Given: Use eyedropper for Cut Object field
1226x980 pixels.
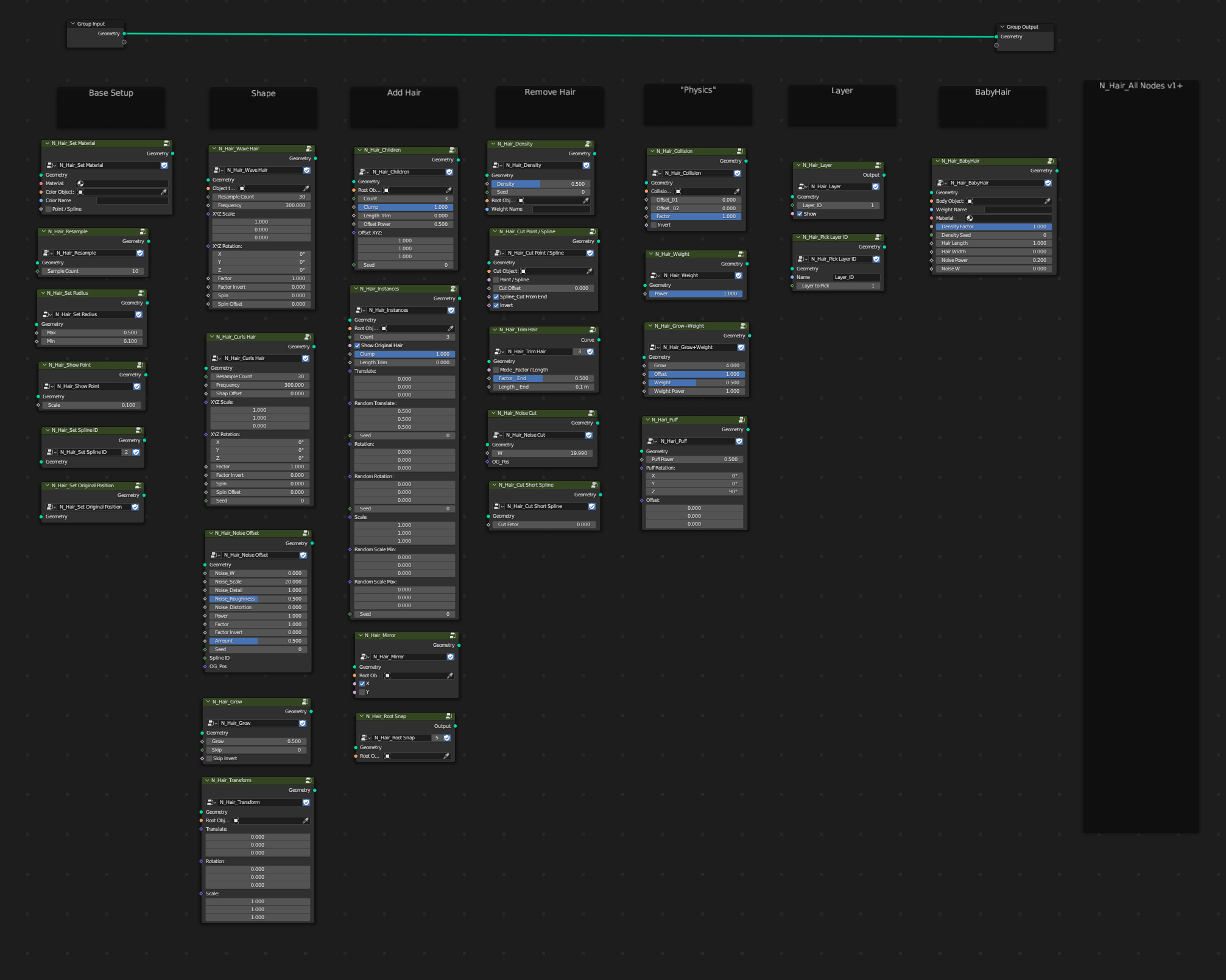Looking at the screenshot, I should [x=589, y=271].
